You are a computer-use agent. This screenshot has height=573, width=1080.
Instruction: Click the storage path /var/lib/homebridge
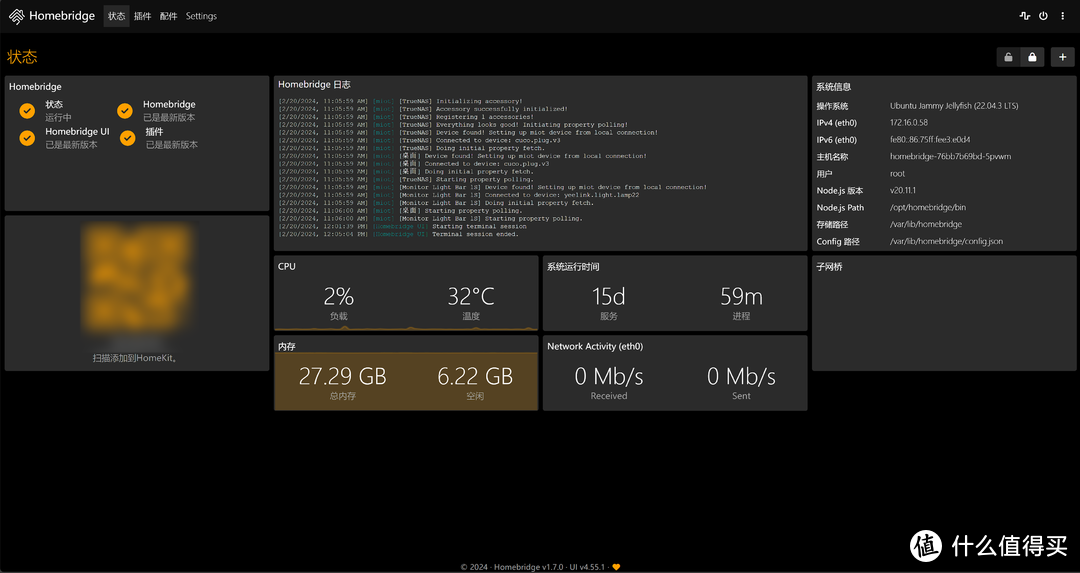pos(926,224)
